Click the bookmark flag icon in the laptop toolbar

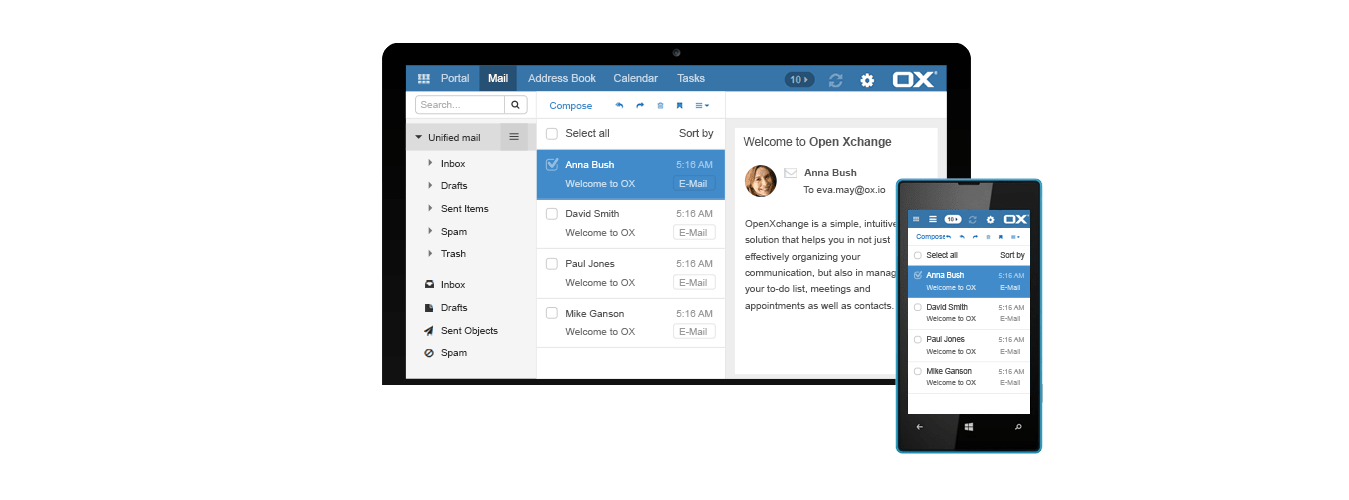[x=679, y=105]
